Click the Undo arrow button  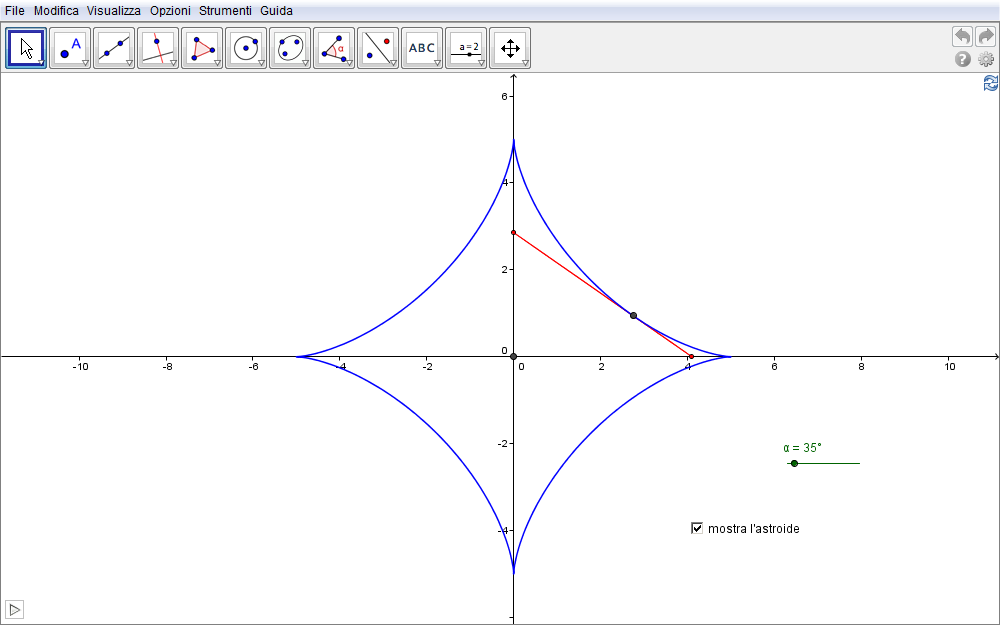[x=962, y=37]
